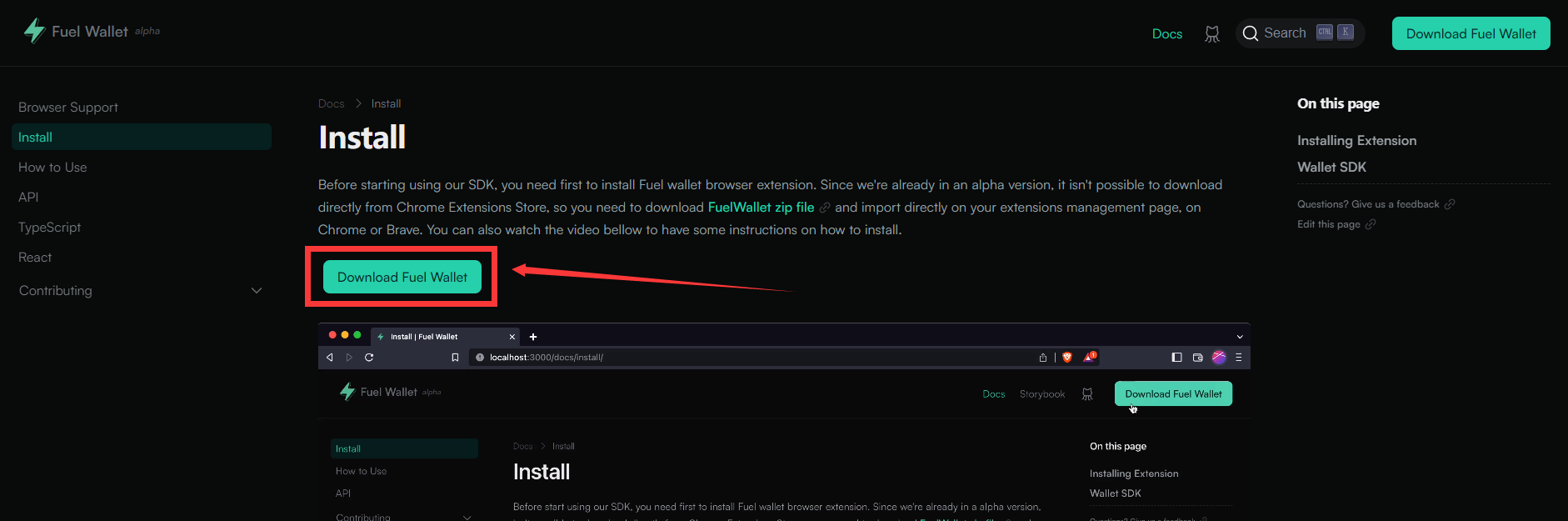Click the On this page heading
The image size is (1568, 521).
coord(1338,103)
